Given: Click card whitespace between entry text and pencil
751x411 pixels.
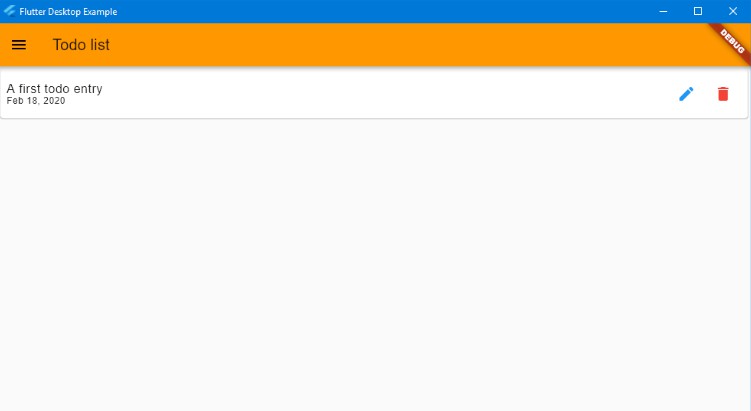Looking at the screenshot, I should pyautogui.click(x=383, y=94).
